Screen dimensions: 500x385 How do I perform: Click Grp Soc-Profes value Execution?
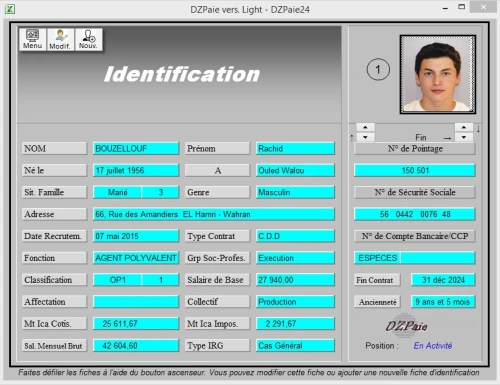[295, 258]
